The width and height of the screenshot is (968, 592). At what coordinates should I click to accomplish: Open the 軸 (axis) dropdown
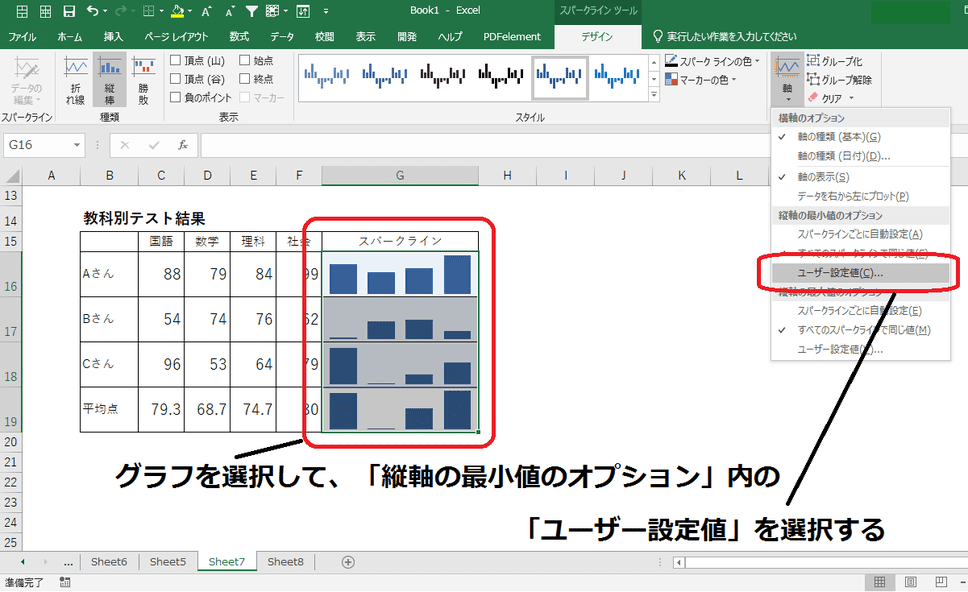pyautogui.click(x=787, y=95)
